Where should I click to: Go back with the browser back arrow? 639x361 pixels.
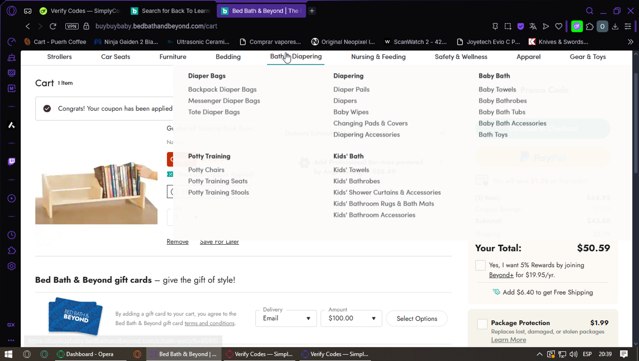pos(28,26)
